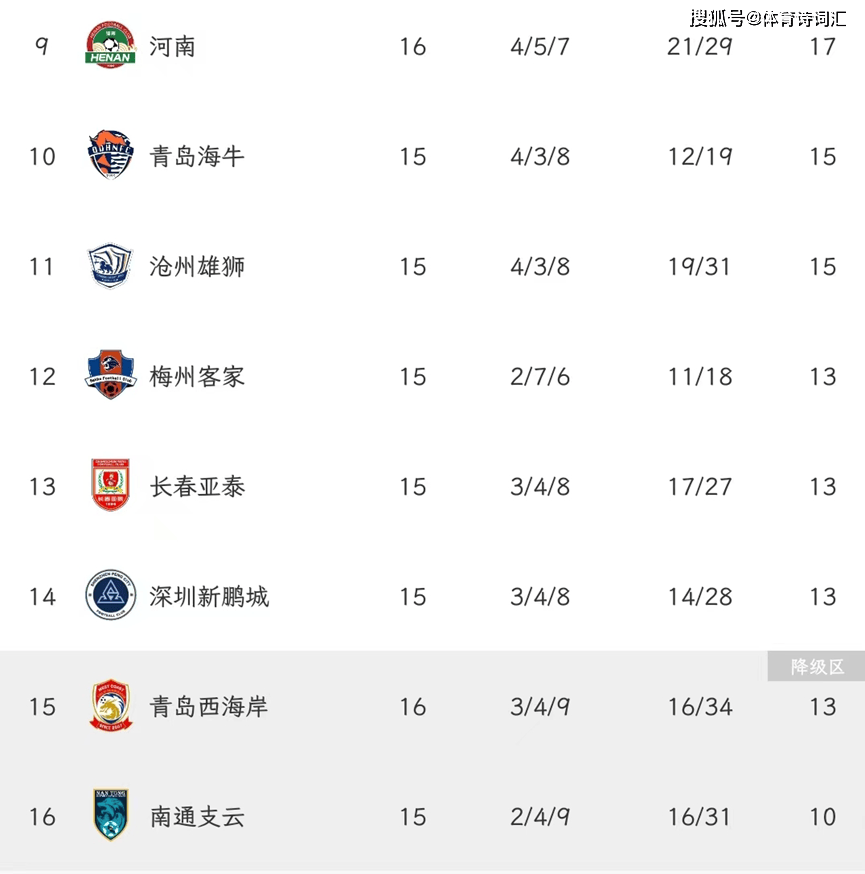Click the Henan team crest icon
Image resolution: width=865 pixels, height=874 pixels.
click(110, 45)
